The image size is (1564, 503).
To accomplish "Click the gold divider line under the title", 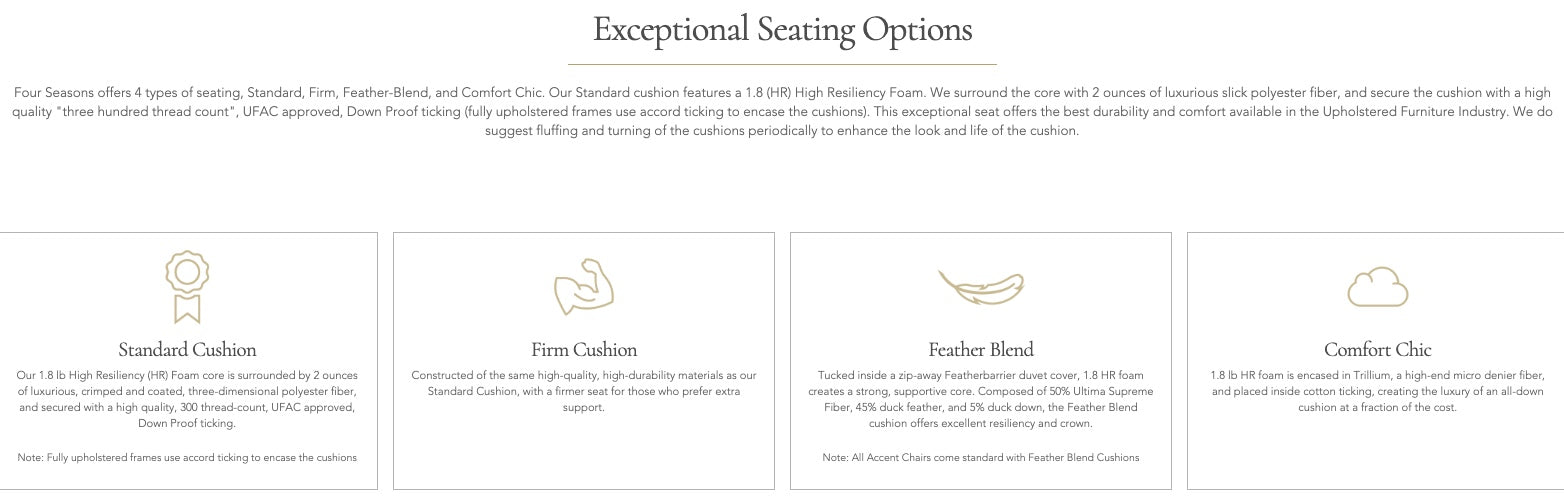I will pyautogui.click(x=782, y=64).
